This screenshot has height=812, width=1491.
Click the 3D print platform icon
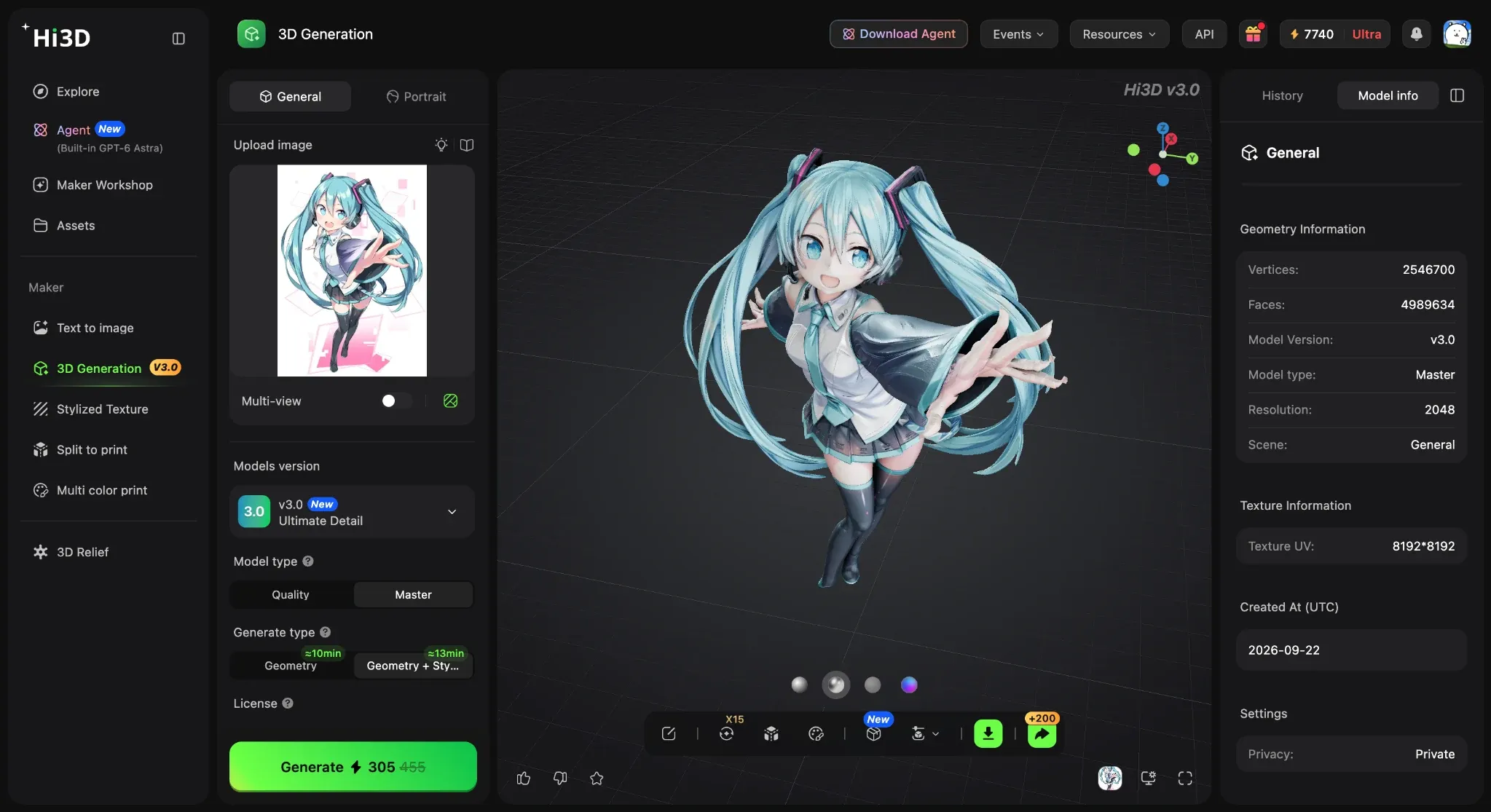[x=918, y=734]
